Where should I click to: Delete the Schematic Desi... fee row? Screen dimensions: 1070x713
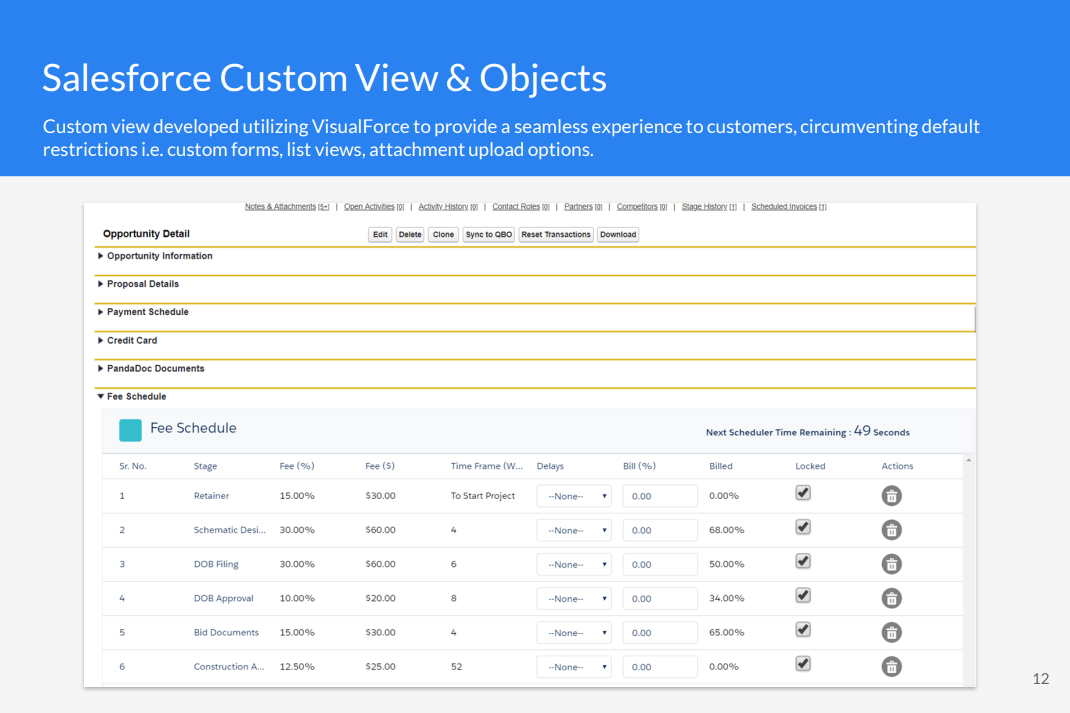[x=891, y=529]
